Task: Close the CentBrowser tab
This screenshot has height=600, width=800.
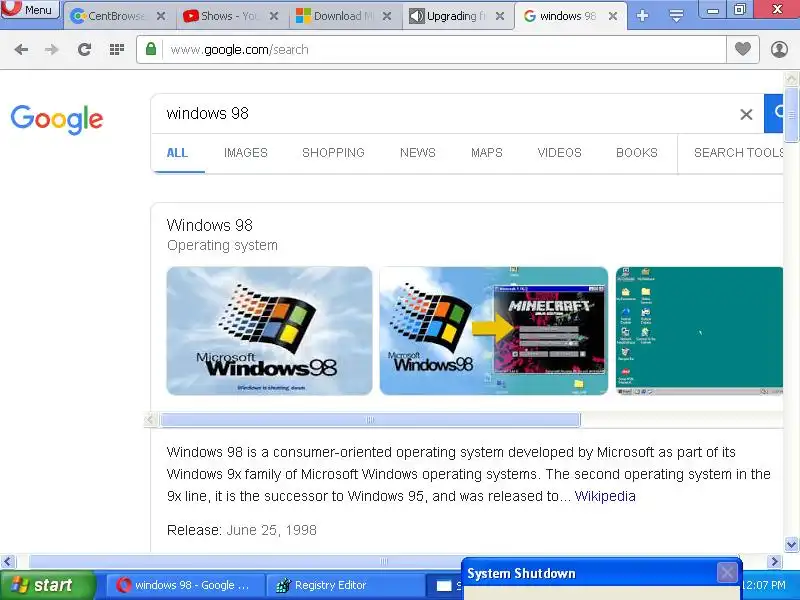Action: (x=161, y=16)
